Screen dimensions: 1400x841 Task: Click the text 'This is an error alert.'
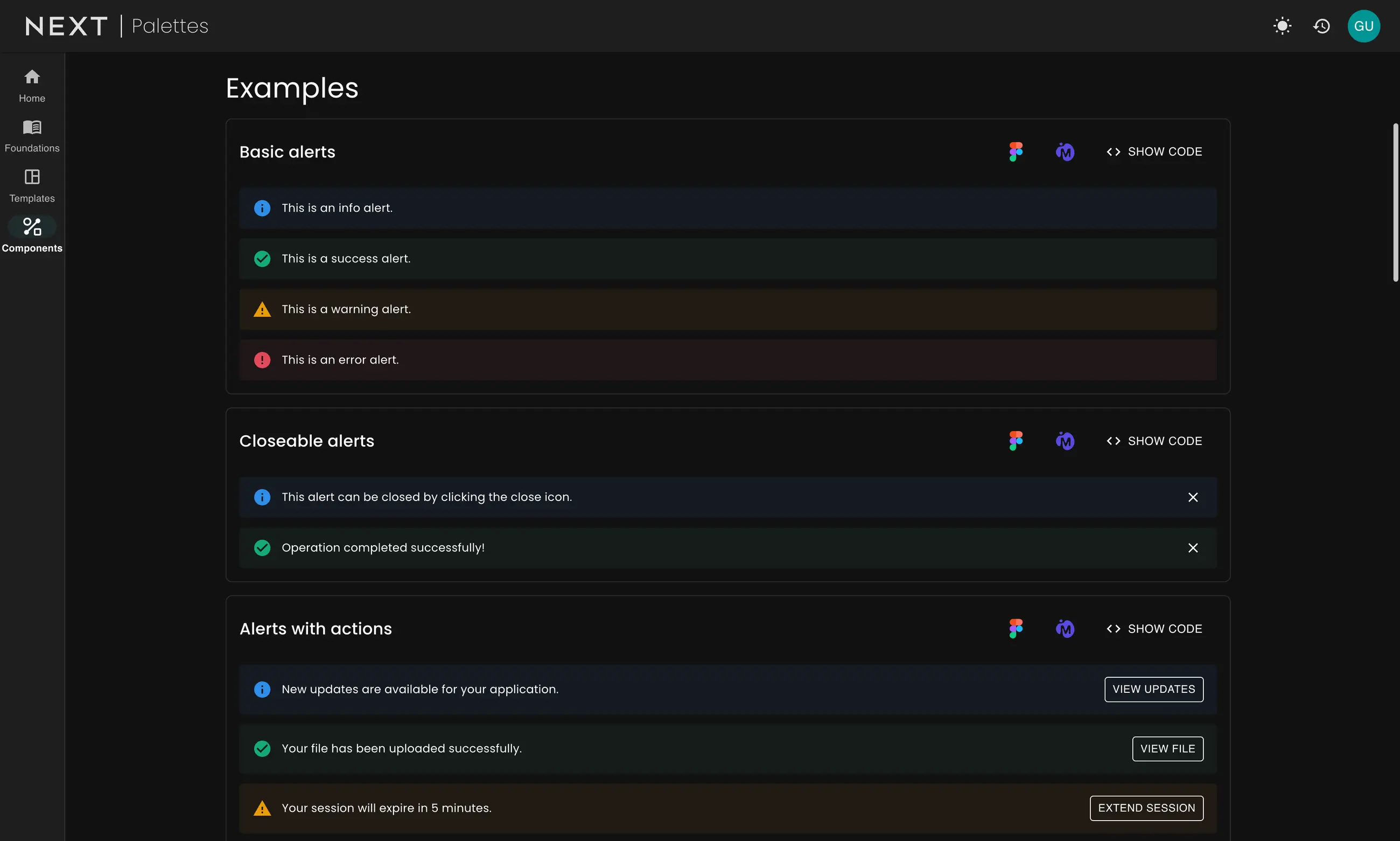tap(340, 360)
